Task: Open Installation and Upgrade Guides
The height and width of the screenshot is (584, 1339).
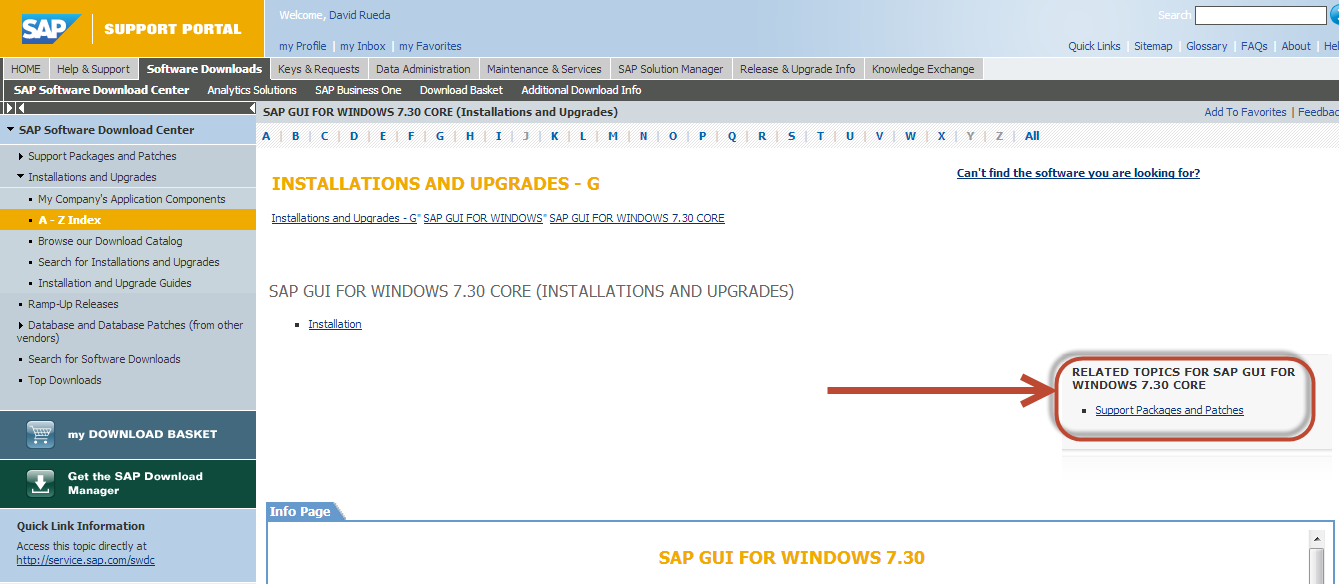Action: tap(115, 283)
